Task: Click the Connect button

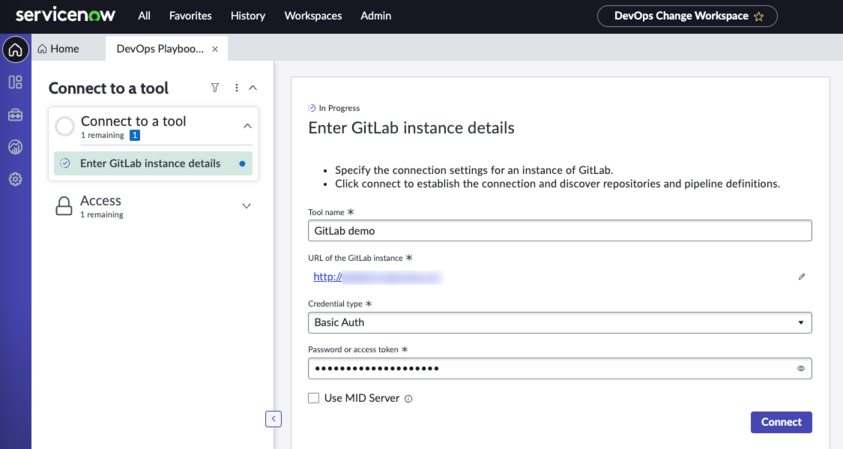Action: point(781,422)
